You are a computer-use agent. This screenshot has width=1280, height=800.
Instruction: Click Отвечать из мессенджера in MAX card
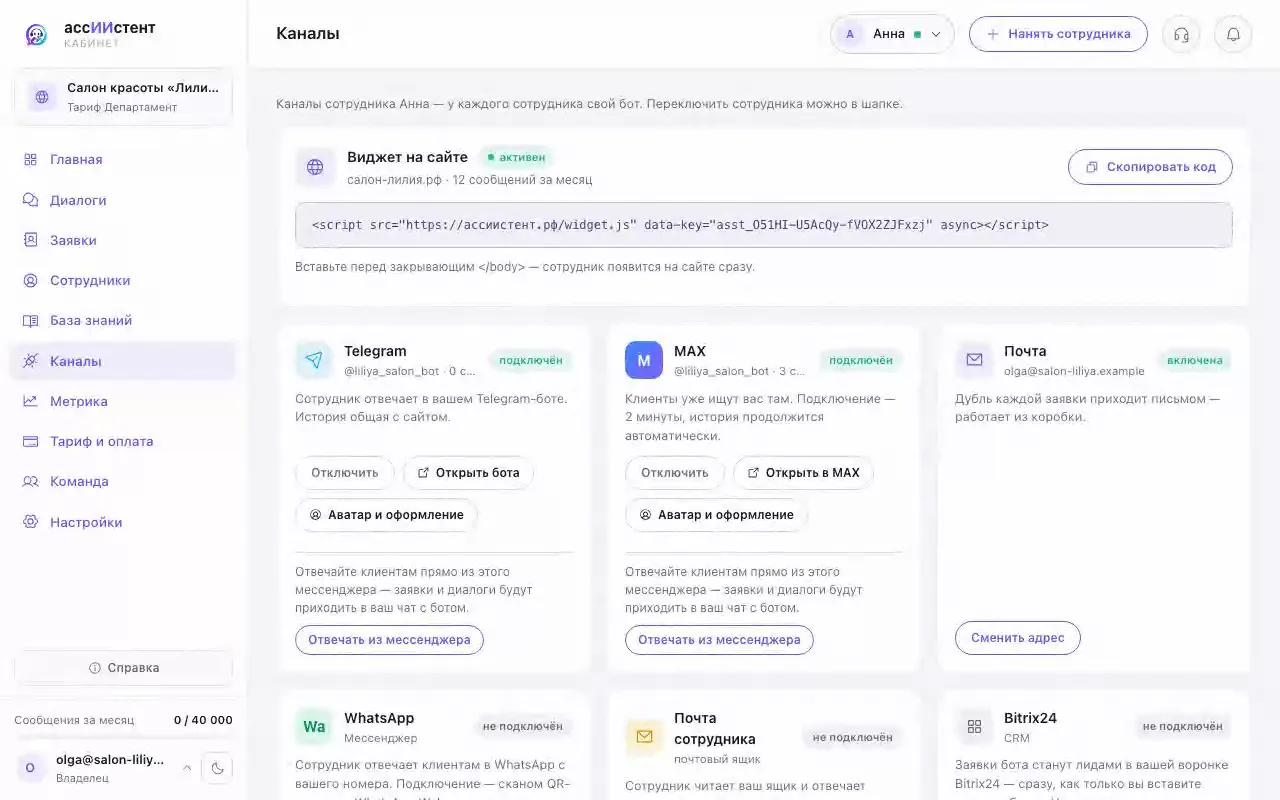tap(719, 640)
